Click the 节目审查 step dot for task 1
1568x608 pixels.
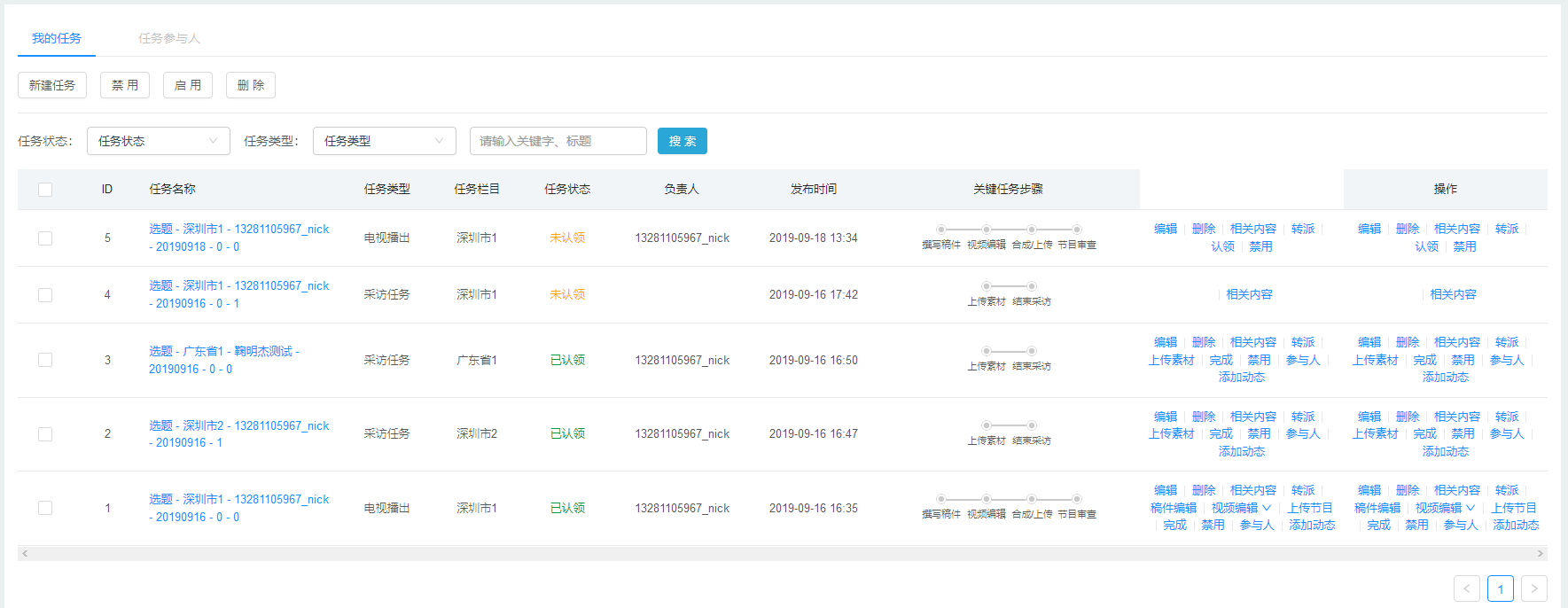(1077, 499)
